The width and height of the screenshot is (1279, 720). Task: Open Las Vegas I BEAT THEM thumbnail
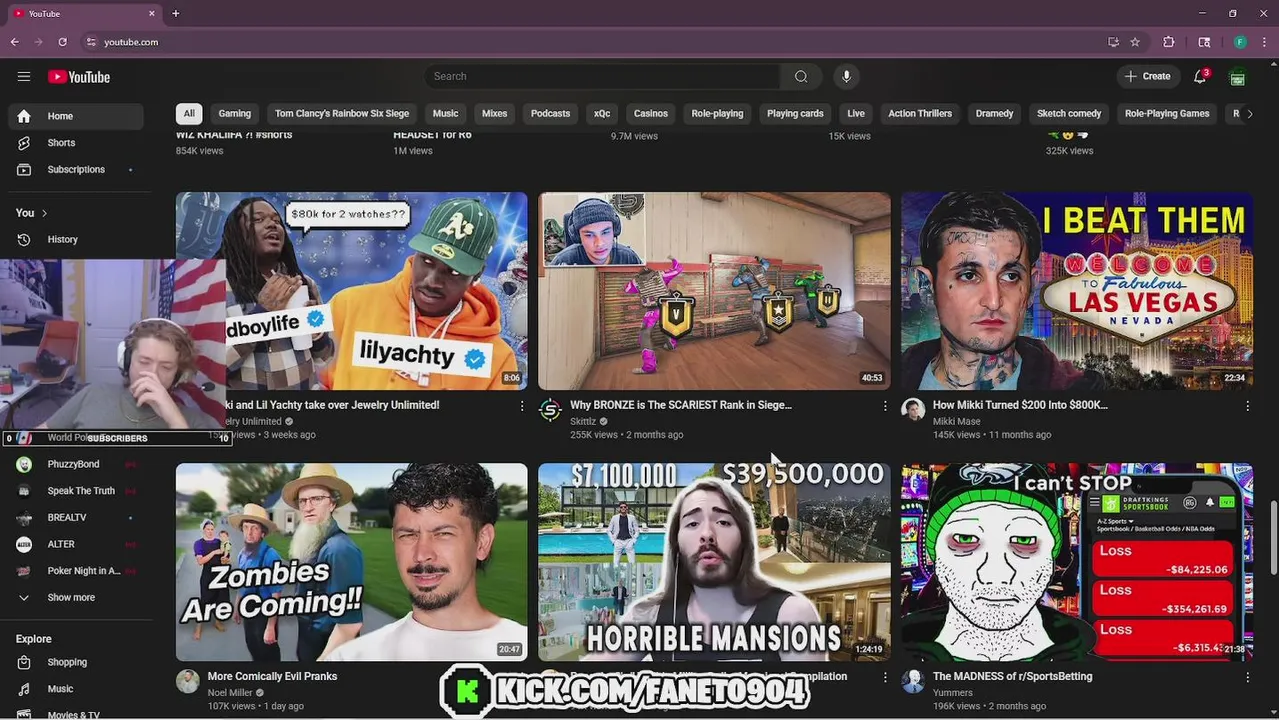point(1077,291)
